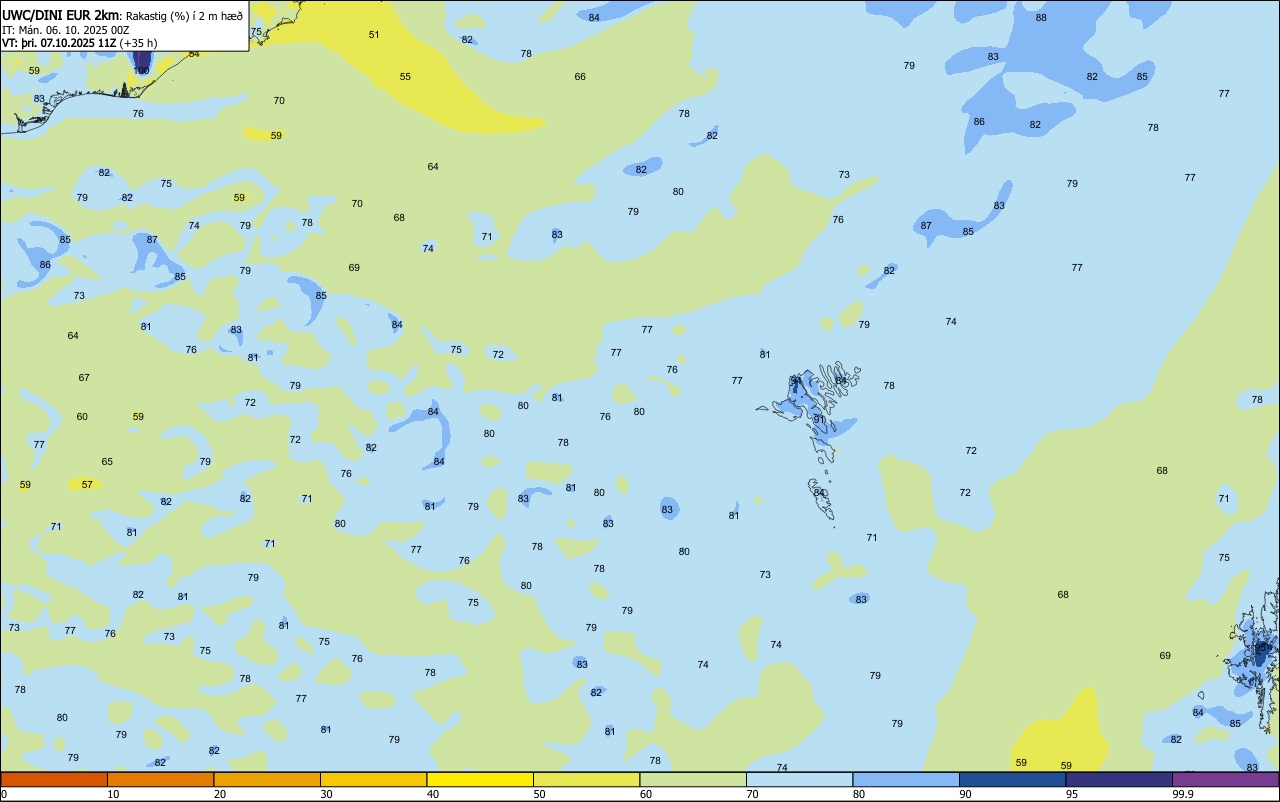Screen dimensions: 1280x802
Task: Click the legend tick label '99.9'
Action: point(1183,794)
